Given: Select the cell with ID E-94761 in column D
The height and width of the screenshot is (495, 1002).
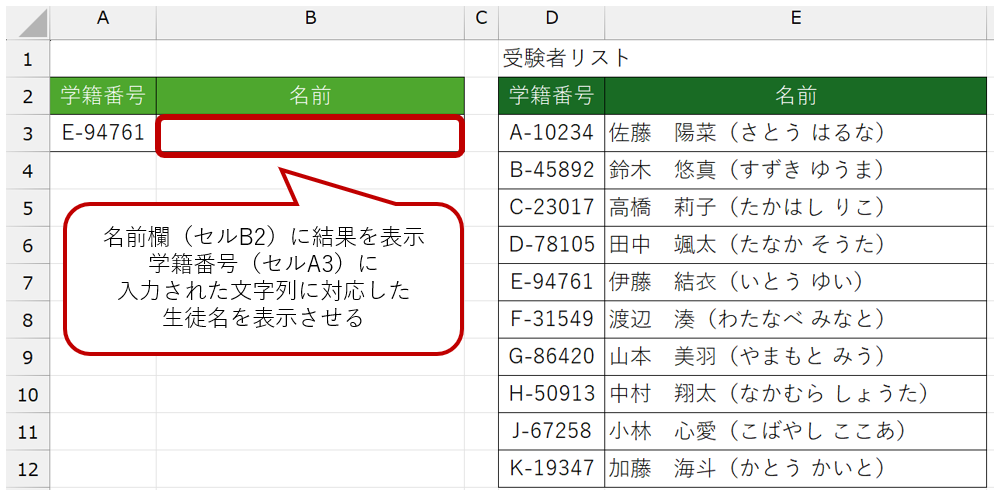Looking at the screenshot, I should [x=551, y=282].
